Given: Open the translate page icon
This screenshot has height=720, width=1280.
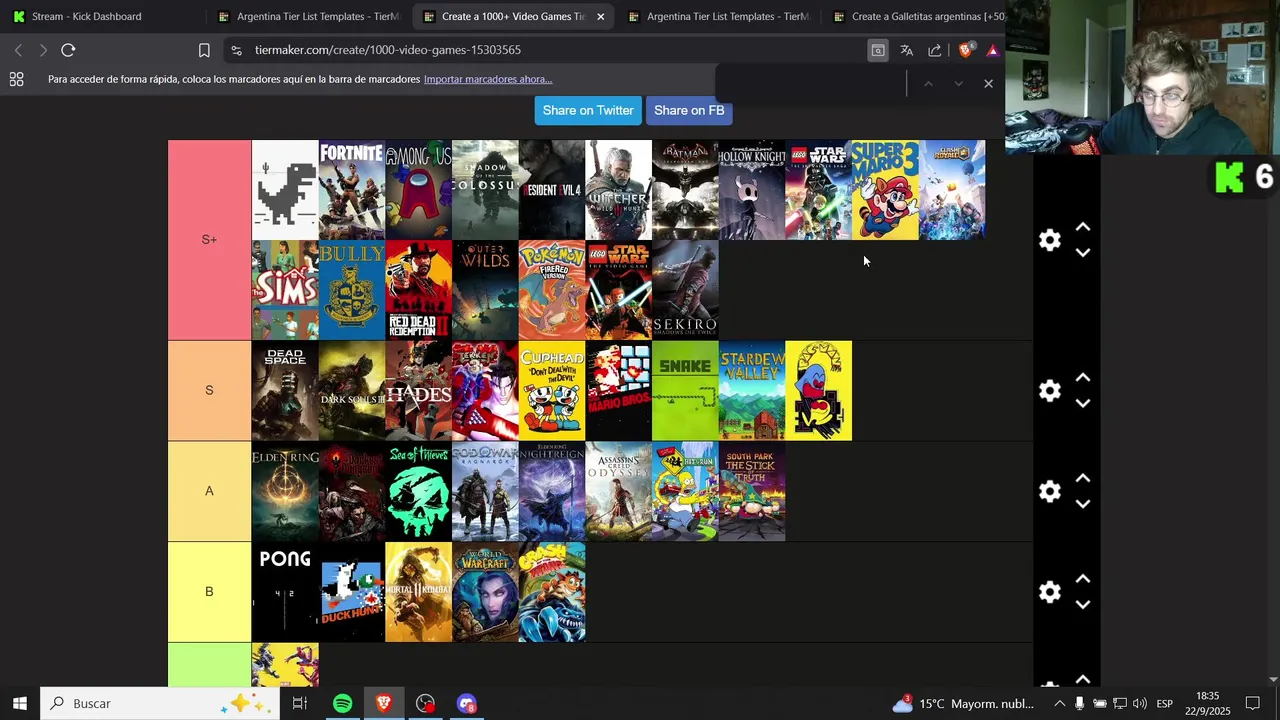Looking at the screenshot, I should point(906,50).
